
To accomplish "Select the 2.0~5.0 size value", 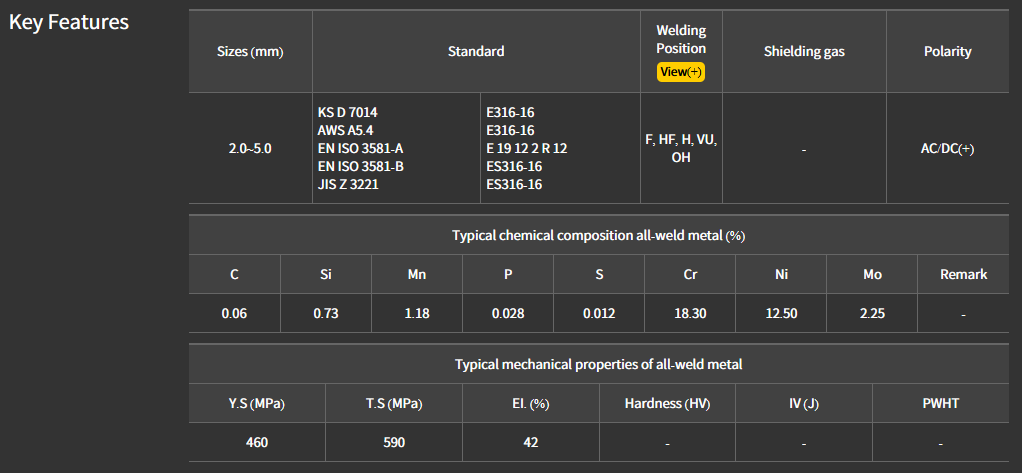I will click(250, 148).
